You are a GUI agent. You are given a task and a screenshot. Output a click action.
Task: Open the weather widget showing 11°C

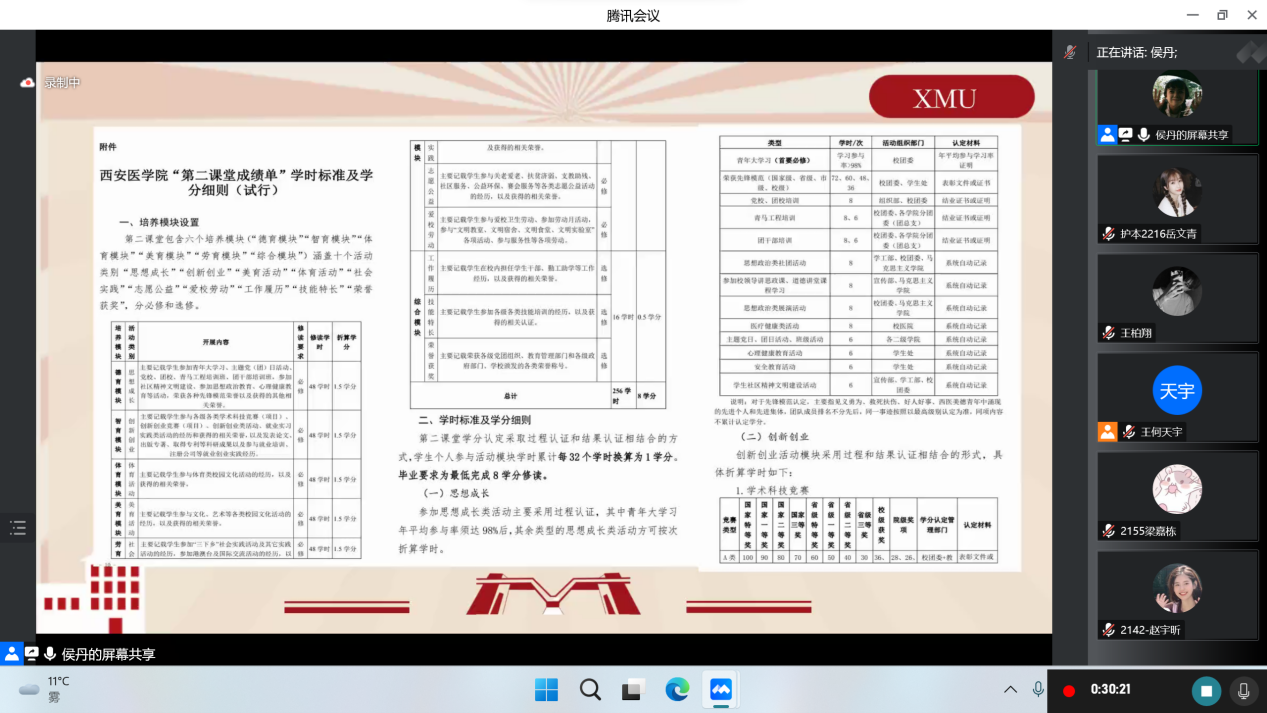[x=45, y=689]
